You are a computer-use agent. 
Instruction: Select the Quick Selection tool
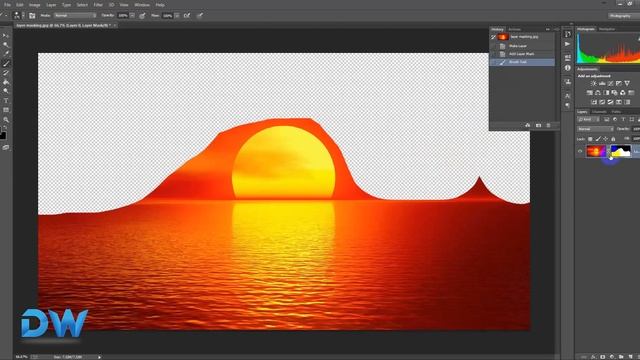[6, 44]
